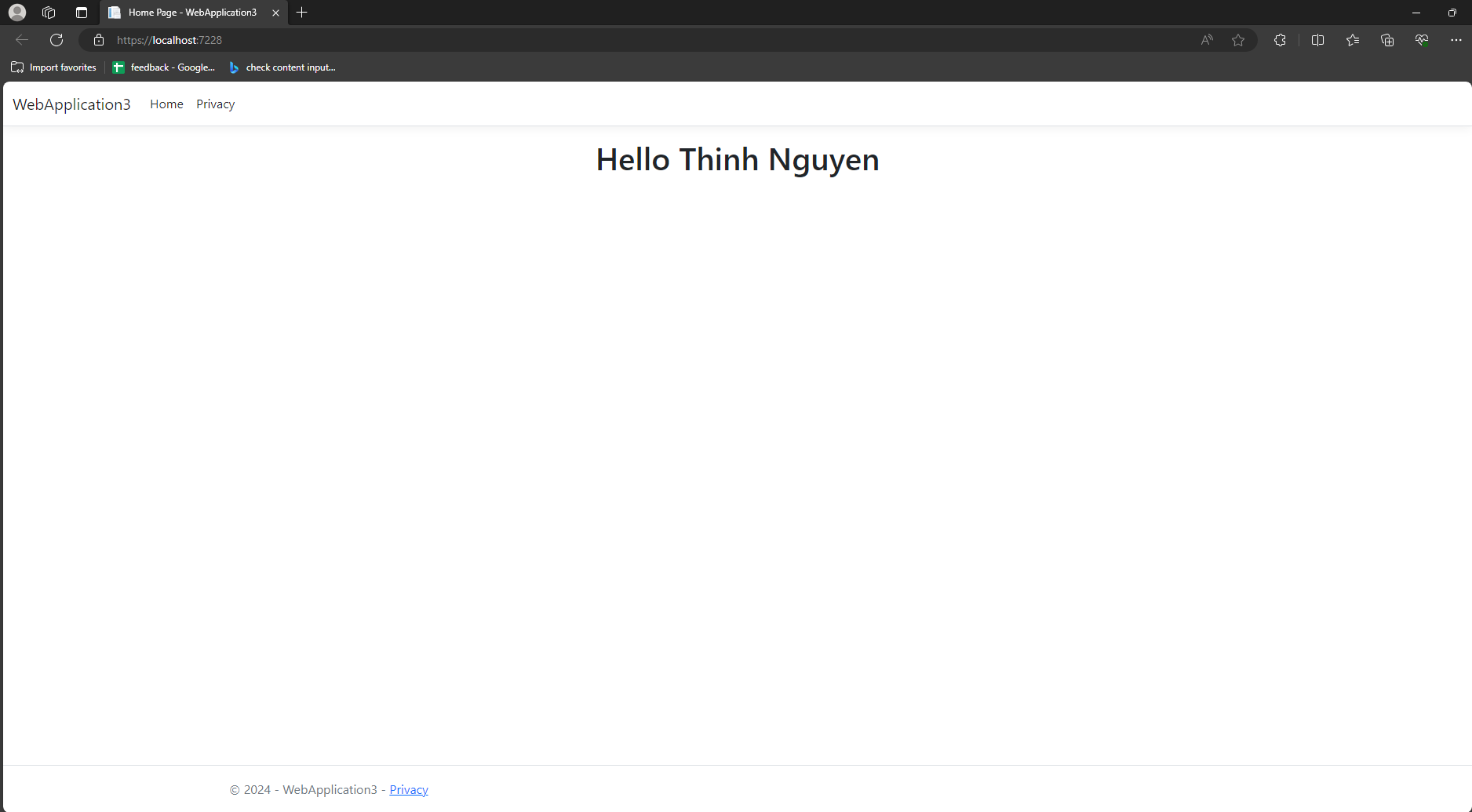This screenshot has width=1472, height=812.
Task: Expand Settings and more menu
Action: click(x=1456, y=40)
